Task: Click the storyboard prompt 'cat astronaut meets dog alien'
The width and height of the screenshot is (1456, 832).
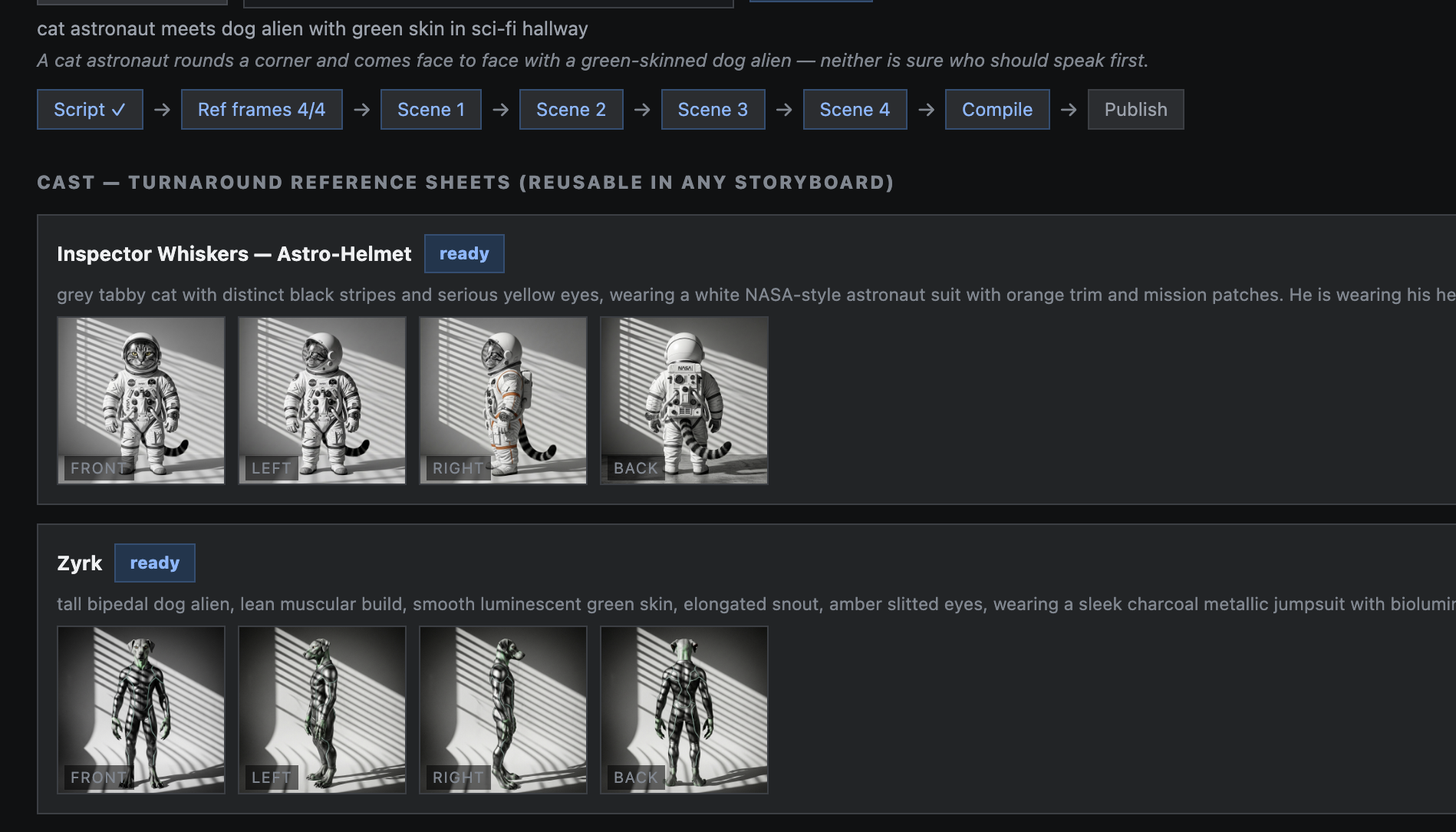Action: click(312, 29)
